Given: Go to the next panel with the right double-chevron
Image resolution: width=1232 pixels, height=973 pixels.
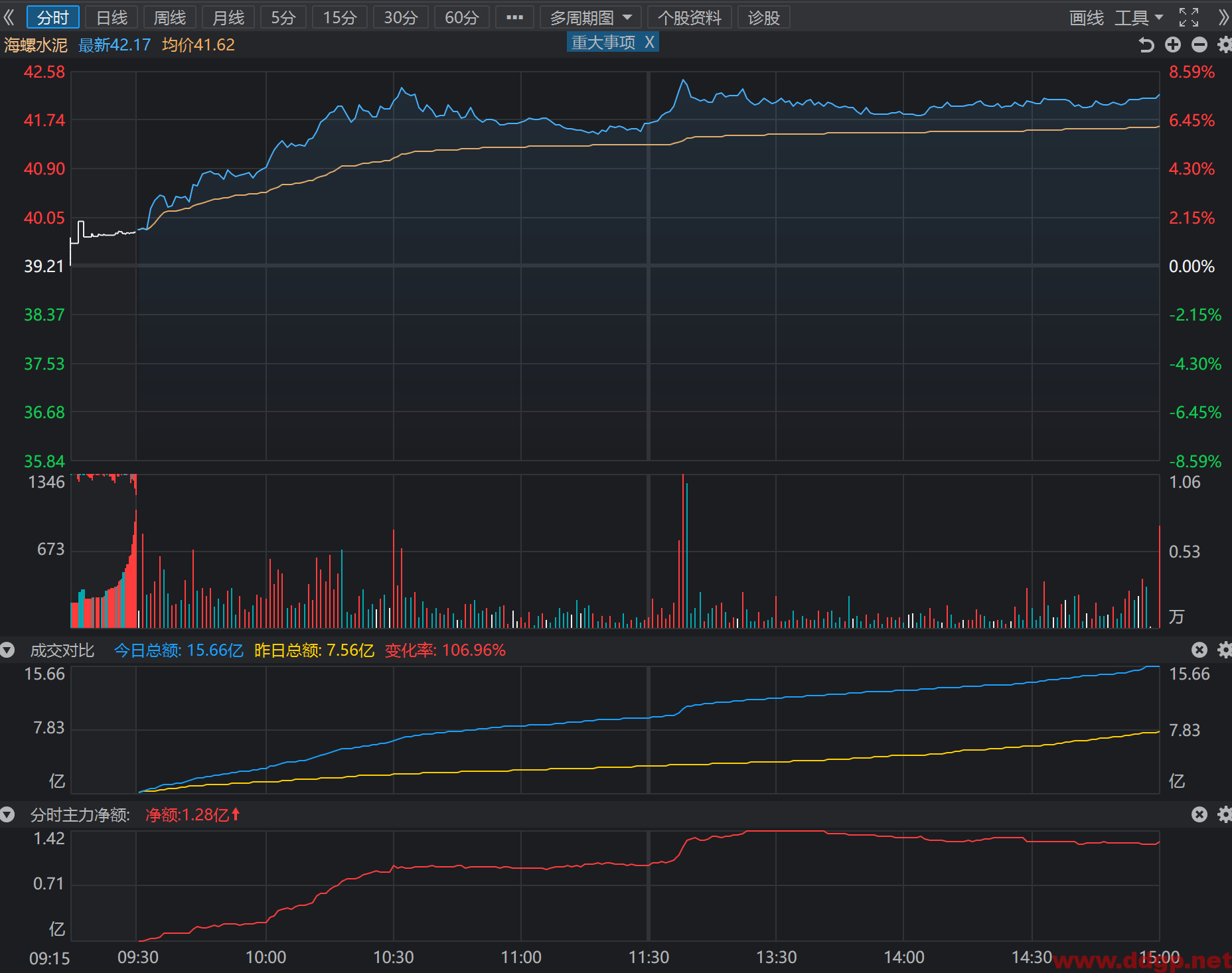Looking at the screenshot, I should click(1223, 17).
